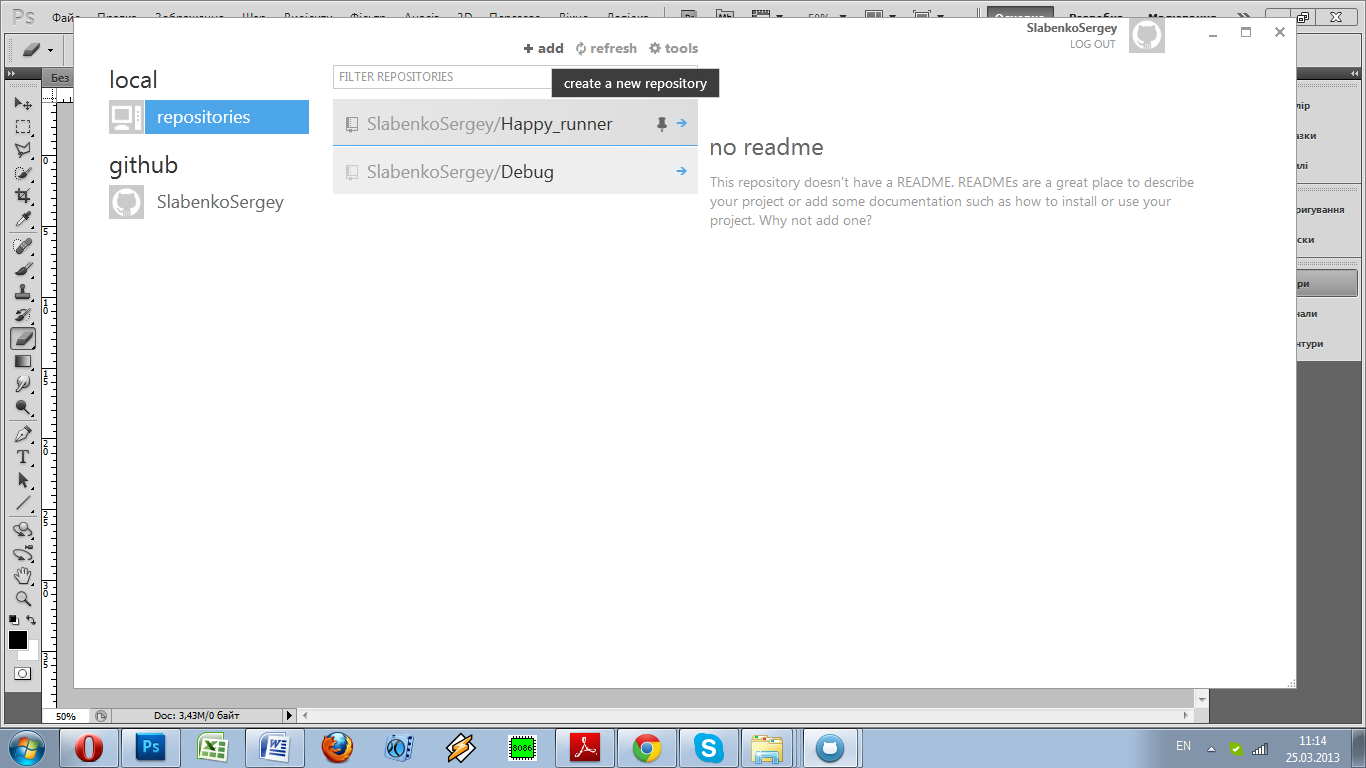This screenshot has height=768, width=1366.
Task: Click the LOG OUT link
Action: 1092,44
